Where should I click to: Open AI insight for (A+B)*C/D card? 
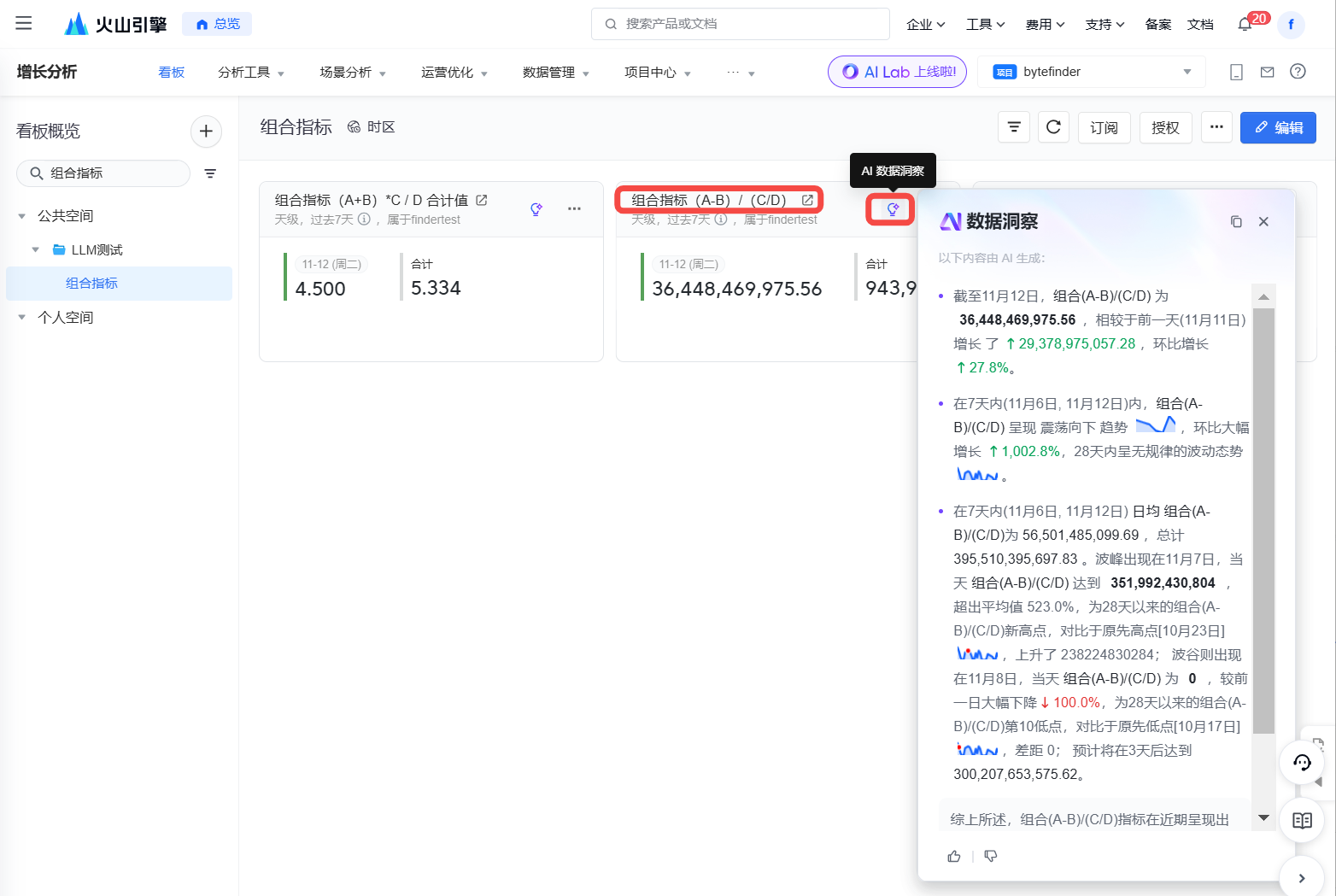[536, 209]
